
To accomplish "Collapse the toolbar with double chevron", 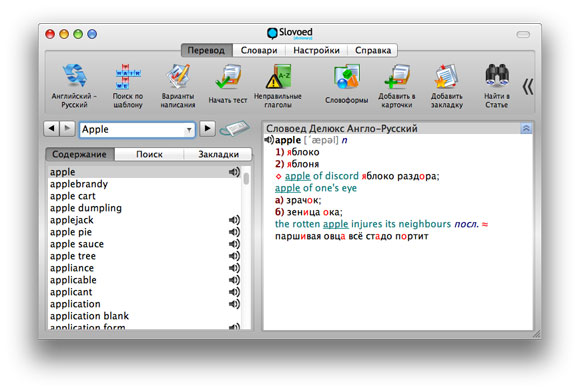I will click(x=528, y=87).
